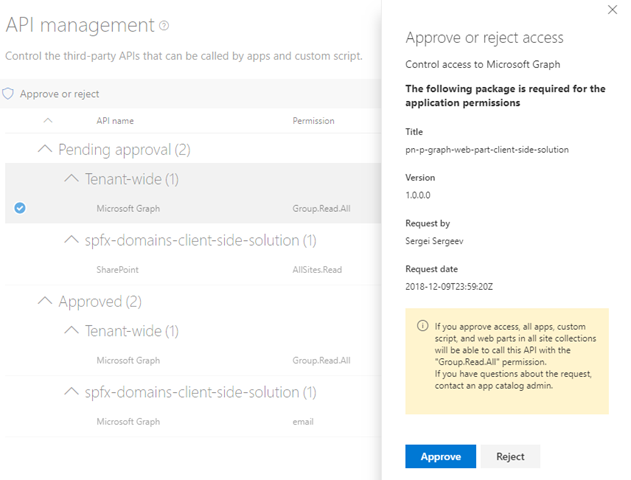631x480 pixels.
Task: Click the API management info icon
Action: (165, 26)
